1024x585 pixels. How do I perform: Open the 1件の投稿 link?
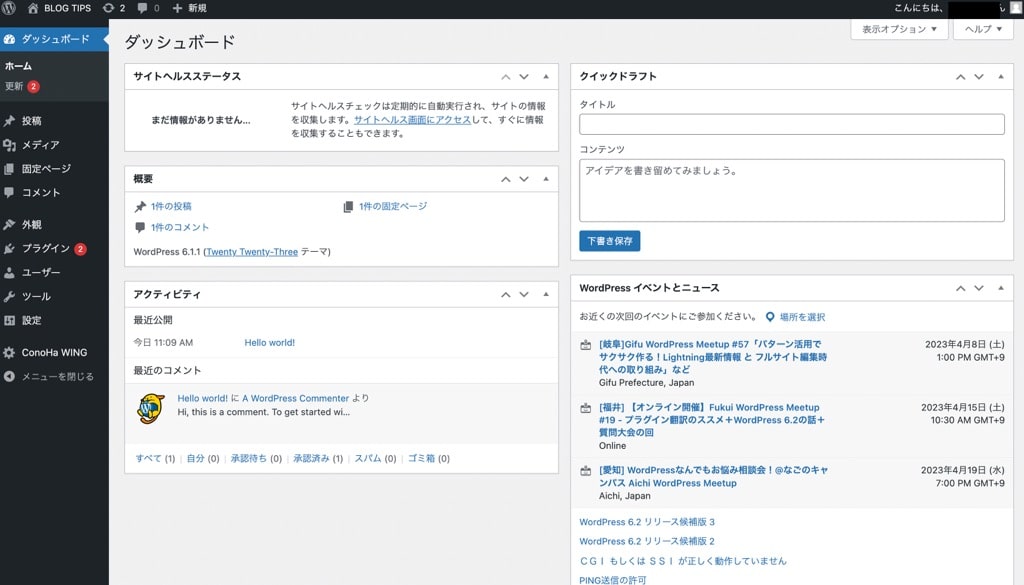tap(171, 206)
